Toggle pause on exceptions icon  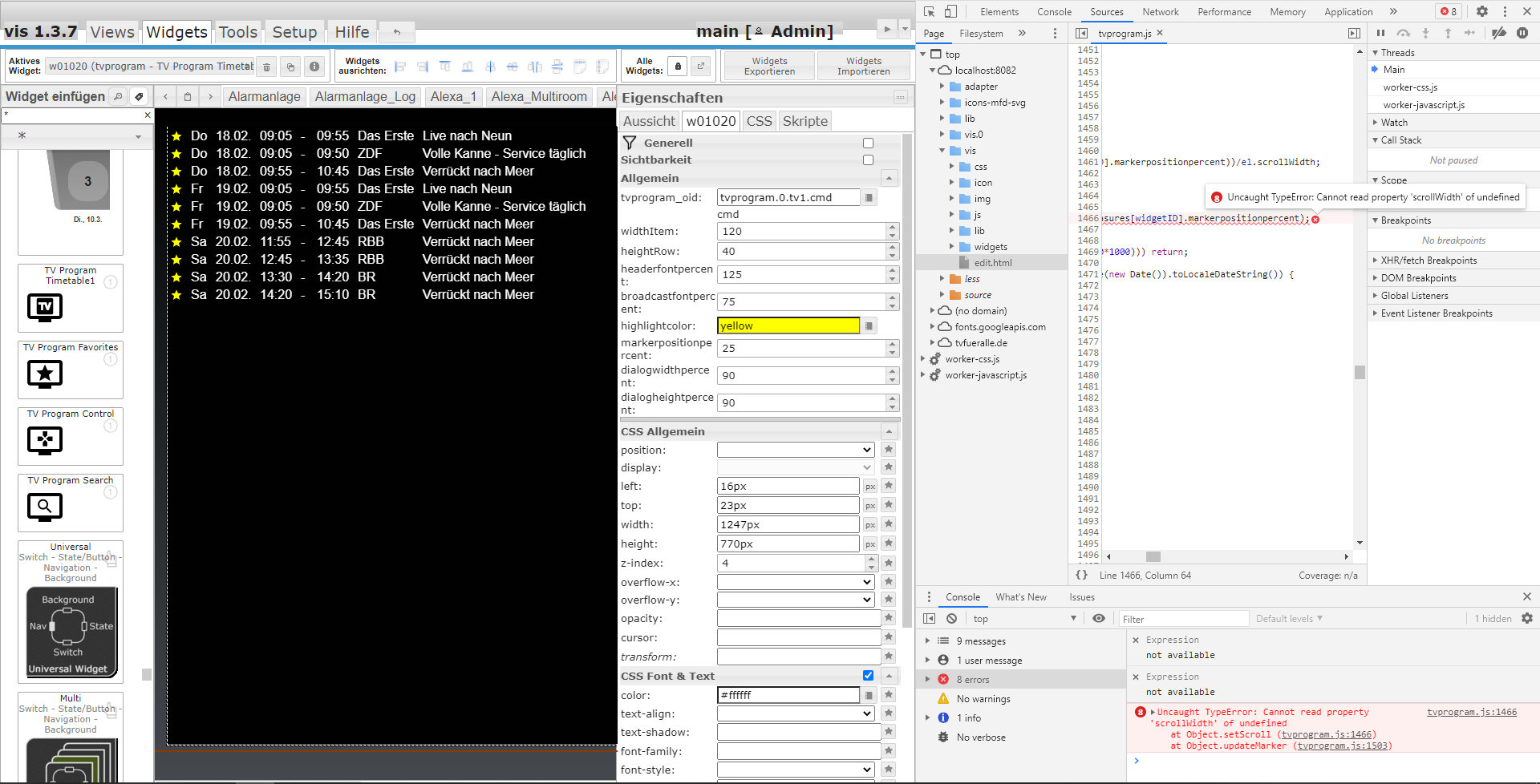[x=1522, y=33]
